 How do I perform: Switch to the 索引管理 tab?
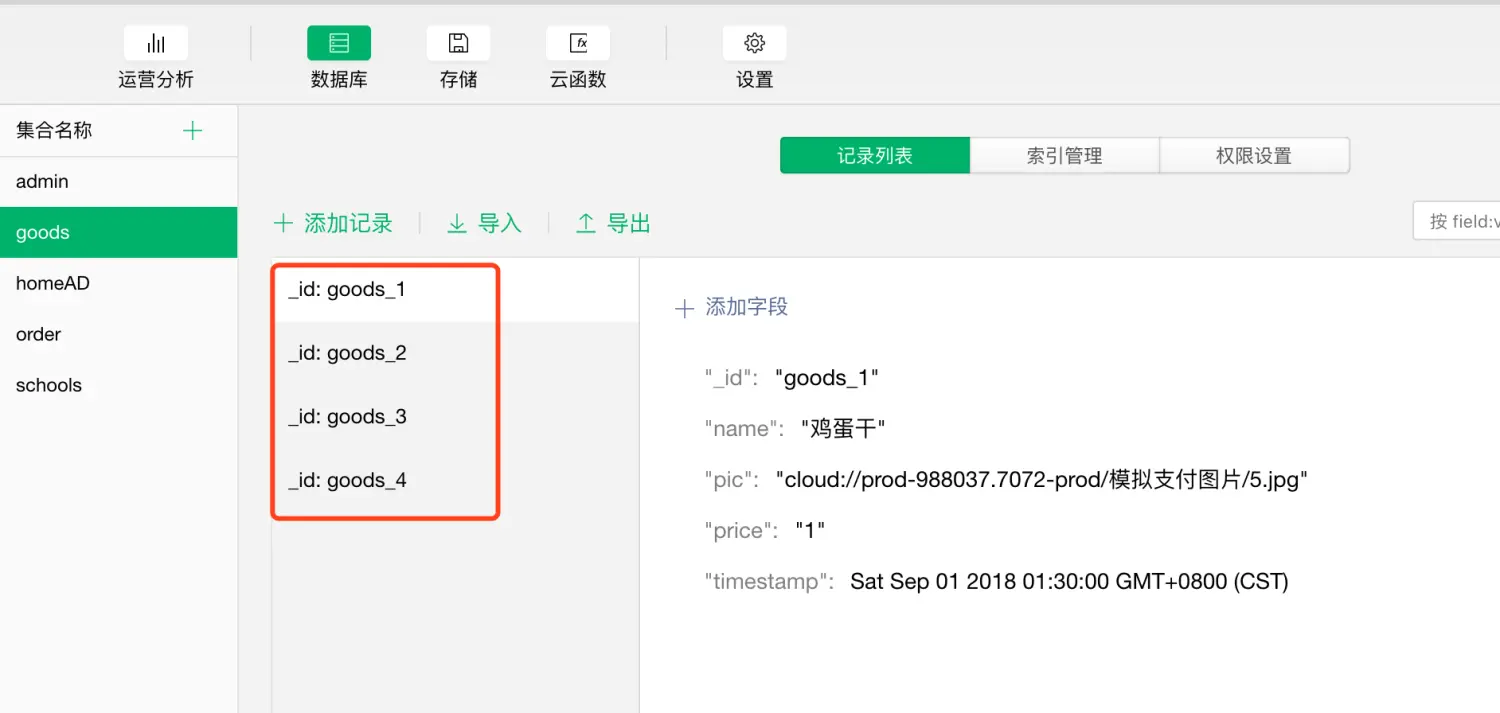tap(1064, 155)
